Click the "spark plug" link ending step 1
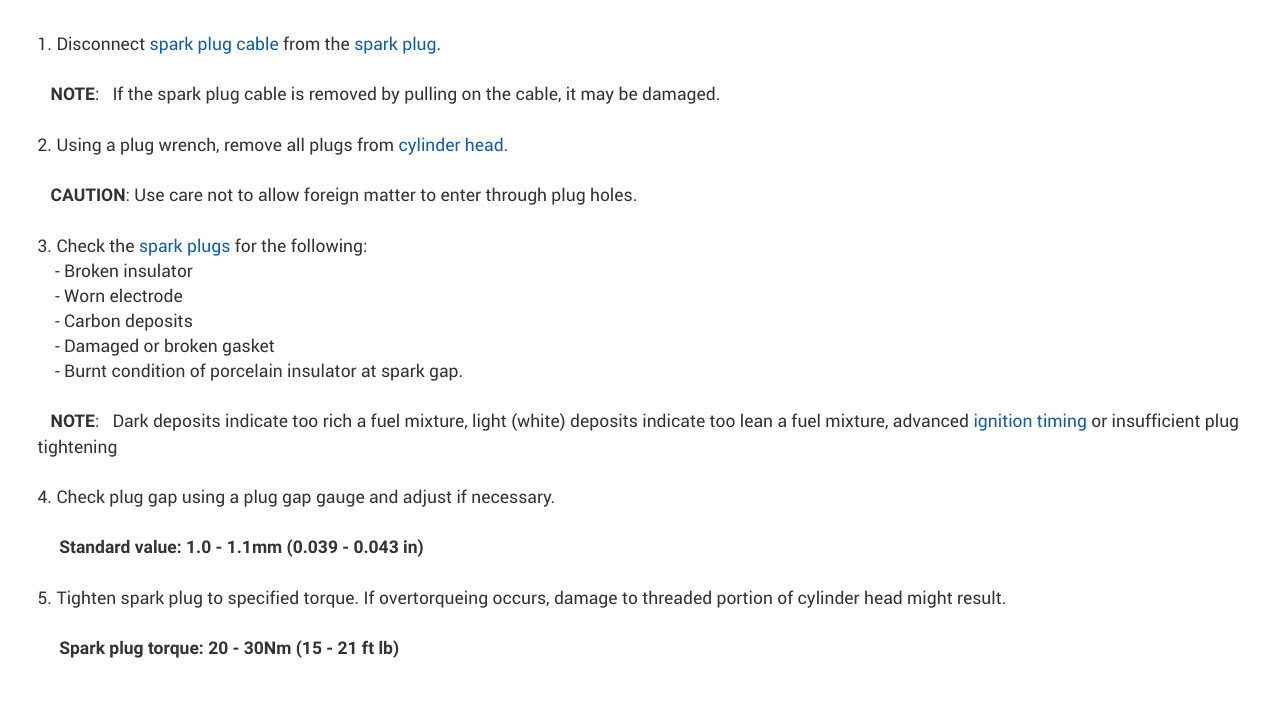This screenshot has width=1280, height=704. click(395, 44)
